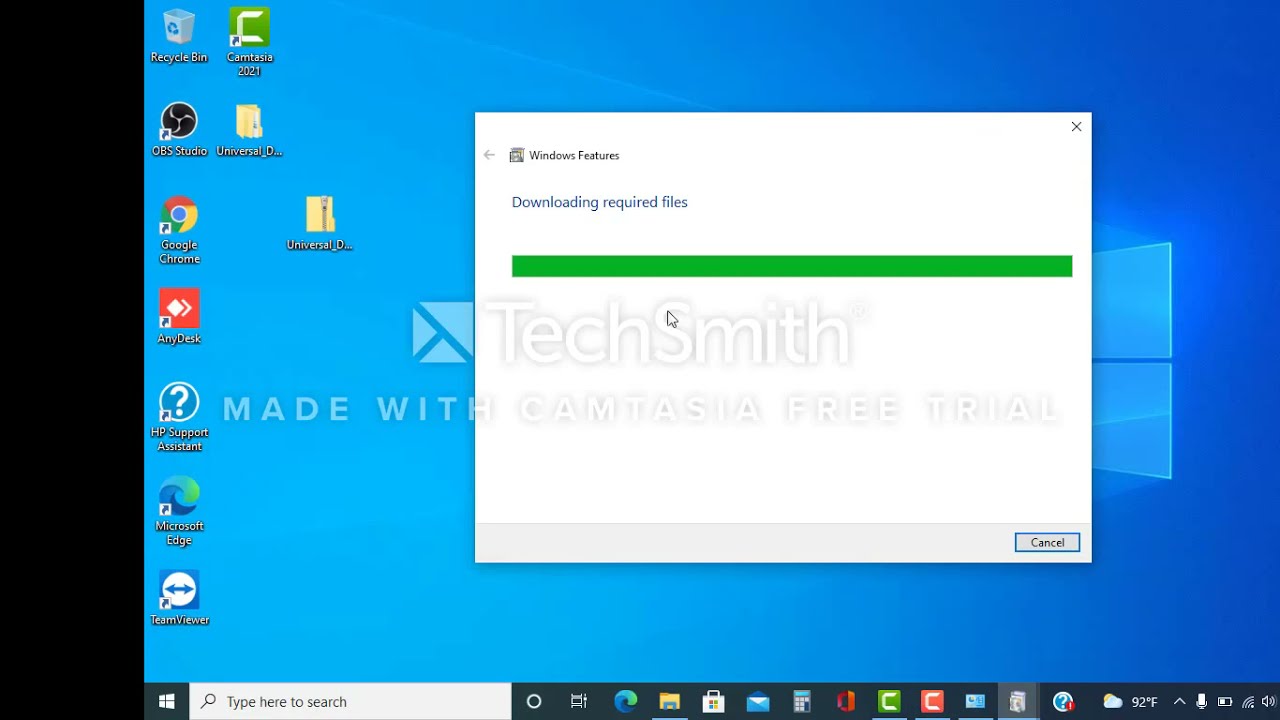Select the OBS Studio desktop shortcut
1280x720 pixels.
[x=179, y=131]
